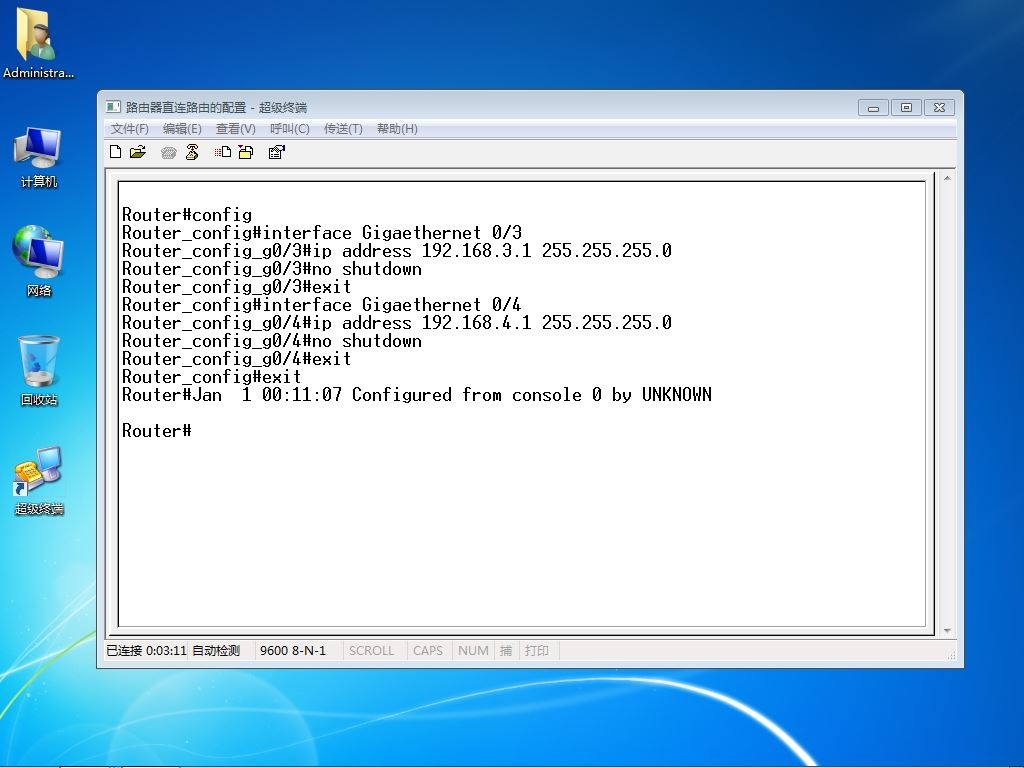Open the 呼叫(C) menu
1024x768 pixels.
(x=289, y=129)
